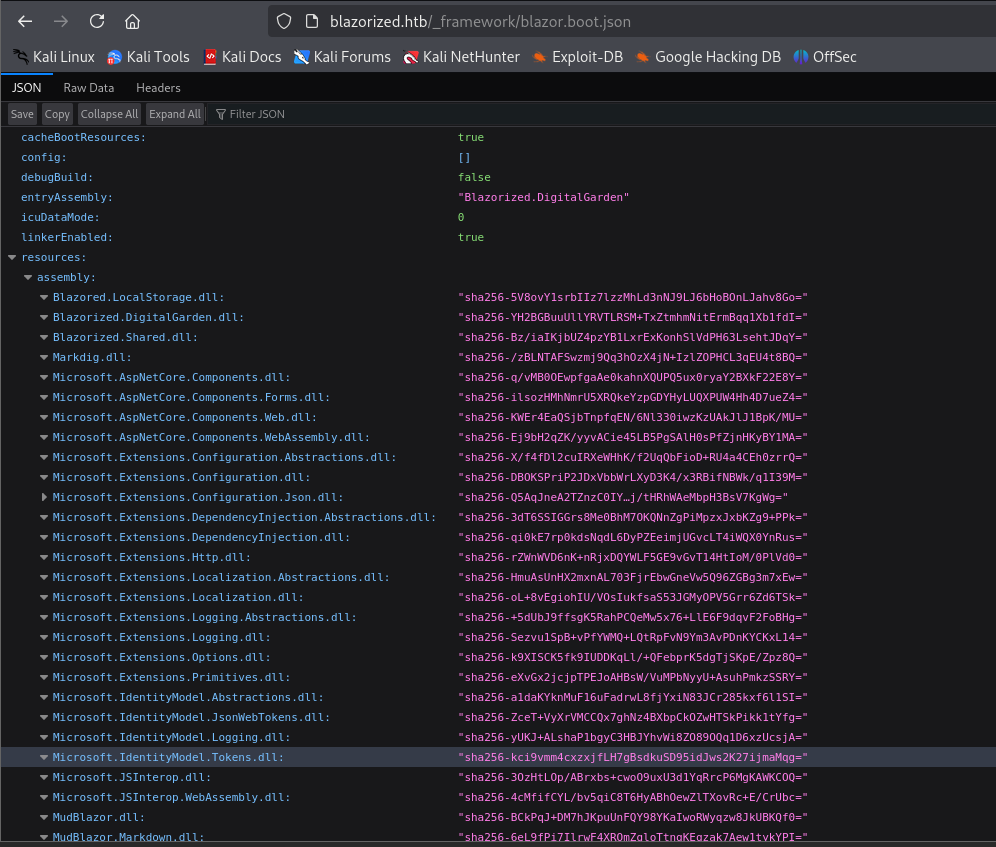Click the Save button
This screenshot has height=847, width=996.
click(x=22, y=114)
